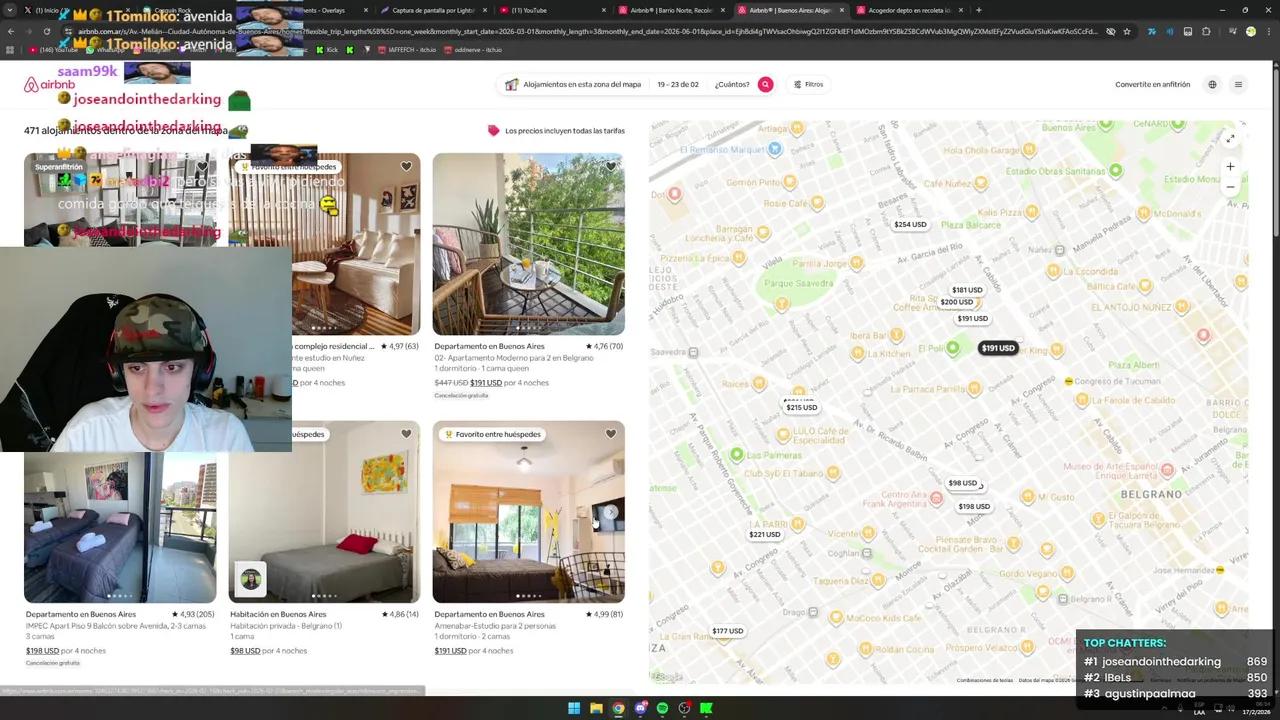This screenshot has width=1280, height=720.
Task: Edit the 19 - 23 de 02 dates
Action: (x=678, y=84)
